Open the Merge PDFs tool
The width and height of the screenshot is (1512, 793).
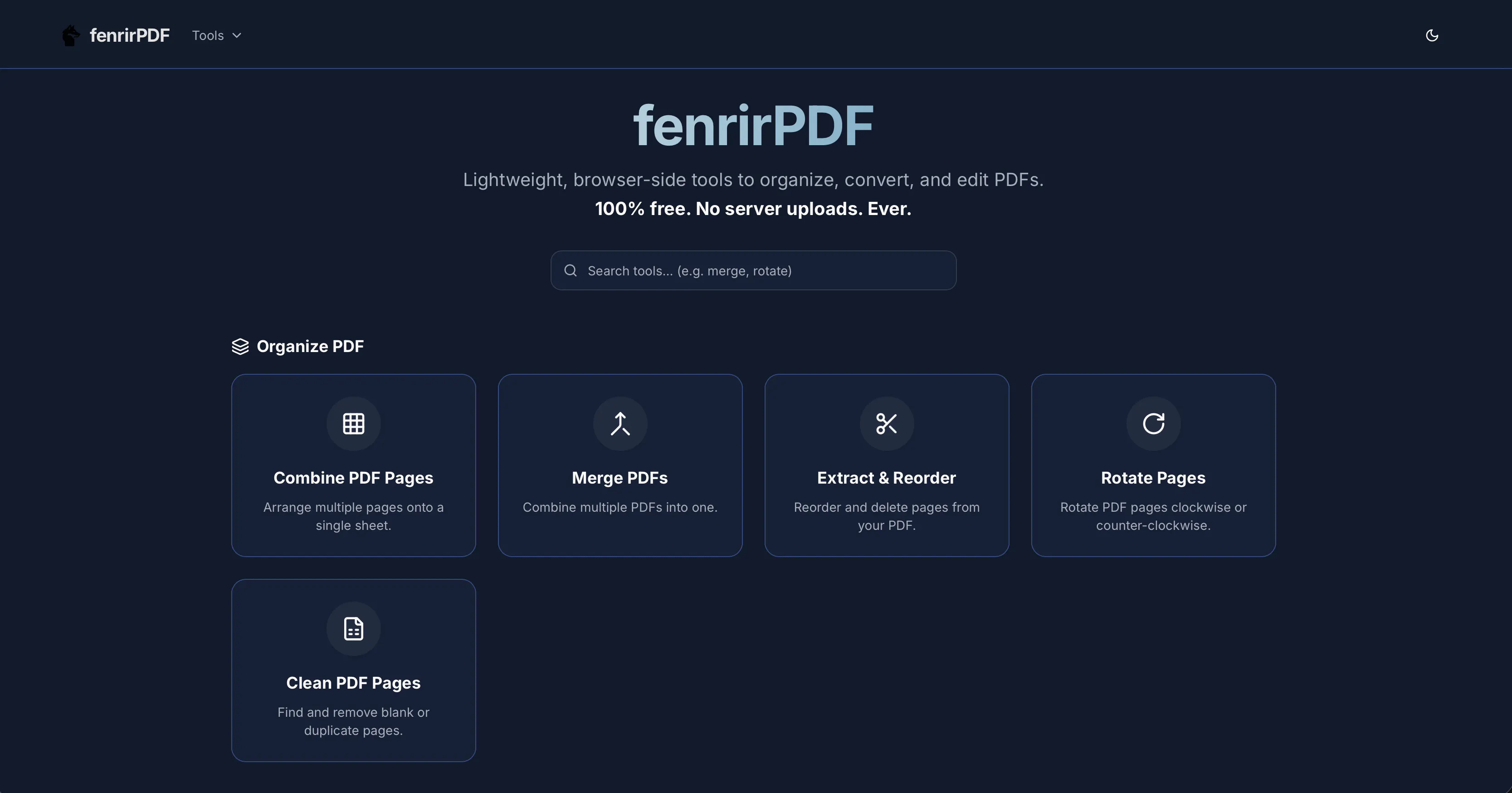(x=620, y=465)
